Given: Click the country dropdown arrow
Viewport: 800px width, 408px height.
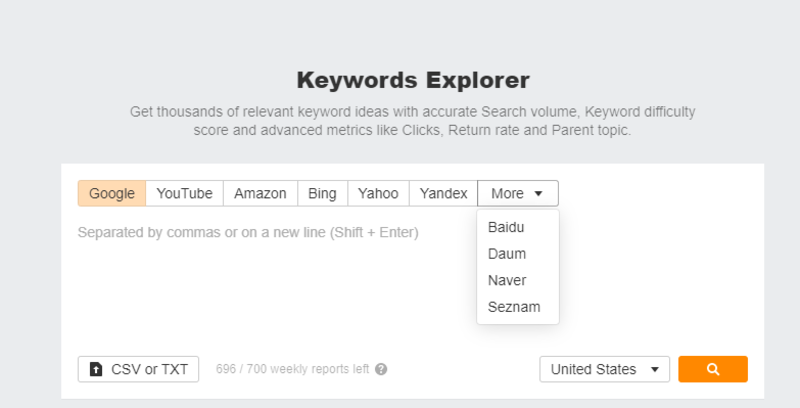Looking at the screenshot, I should [654, 369].
